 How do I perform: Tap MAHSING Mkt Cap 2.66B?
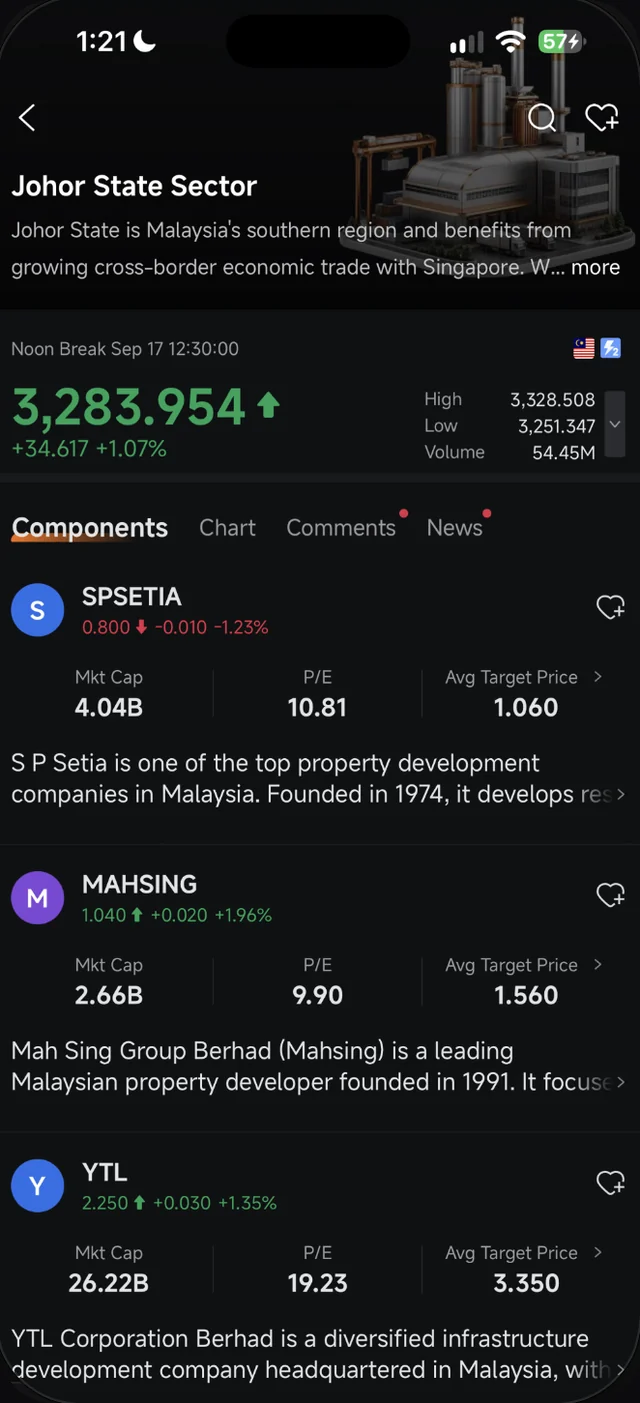pyautogui.click(x=109, y=996)
